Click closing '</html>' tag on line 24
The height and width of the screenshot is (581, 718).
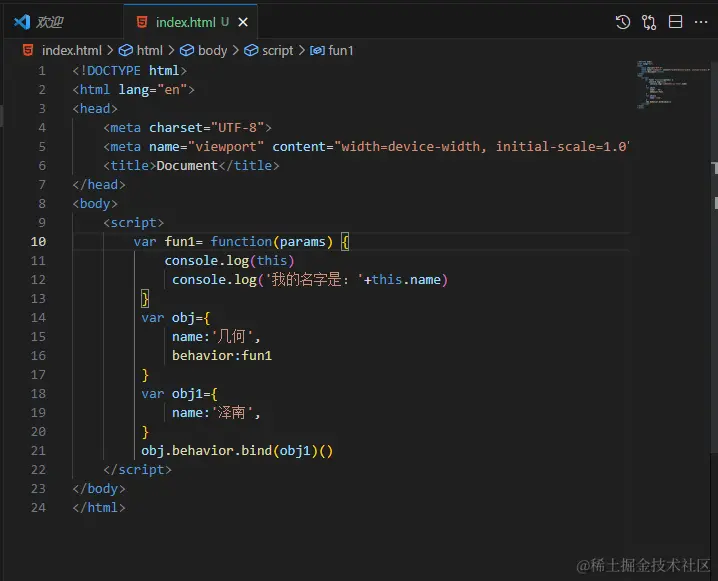coord(99,508)
